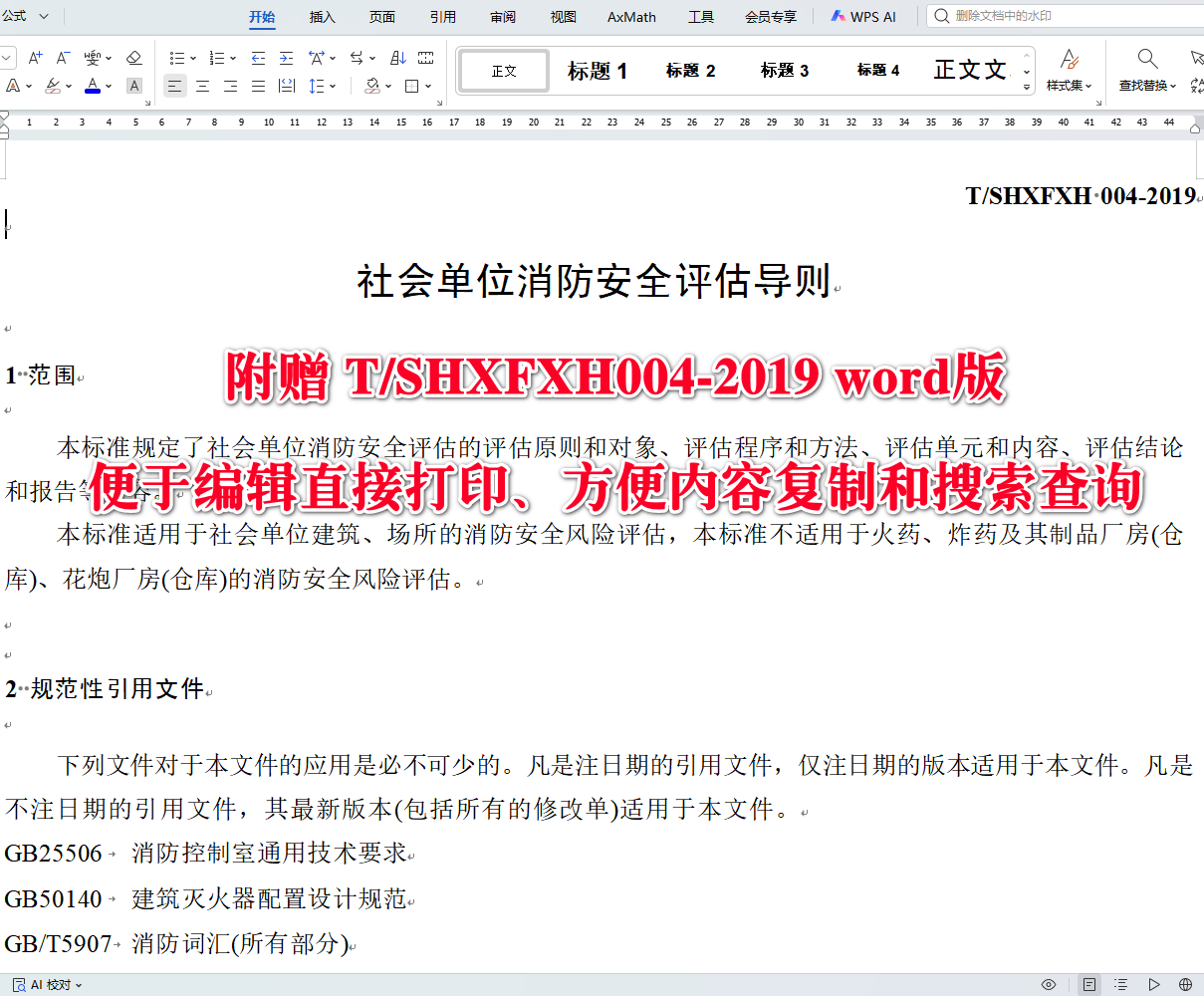
Task: Apply a bulleted list to the paragraph
Action: [175, 57]
